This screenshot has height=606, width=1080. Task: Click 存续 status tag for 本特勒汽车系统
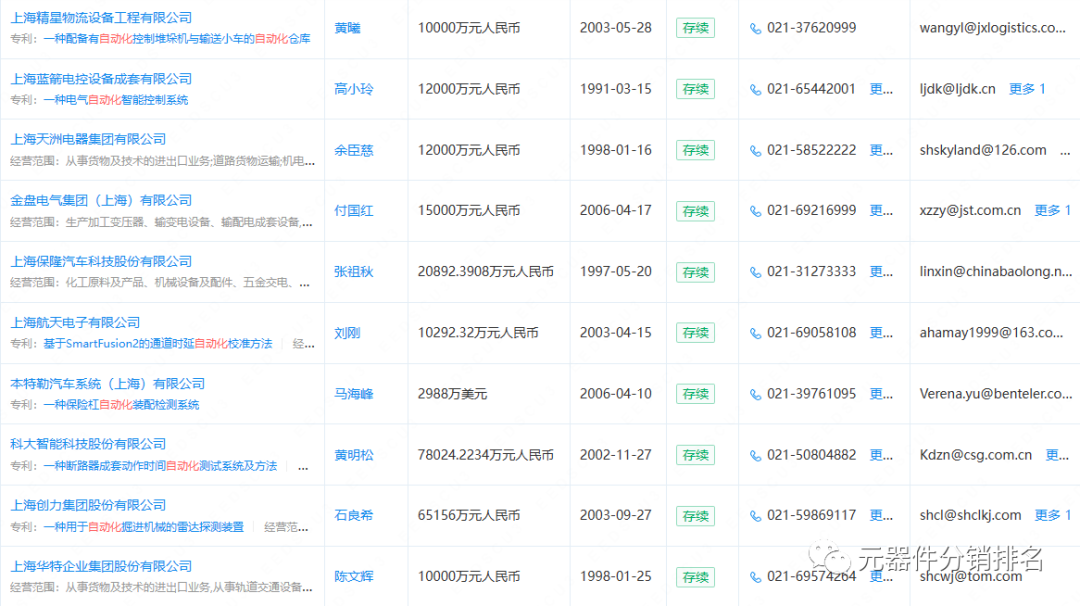tap(695, 394)
